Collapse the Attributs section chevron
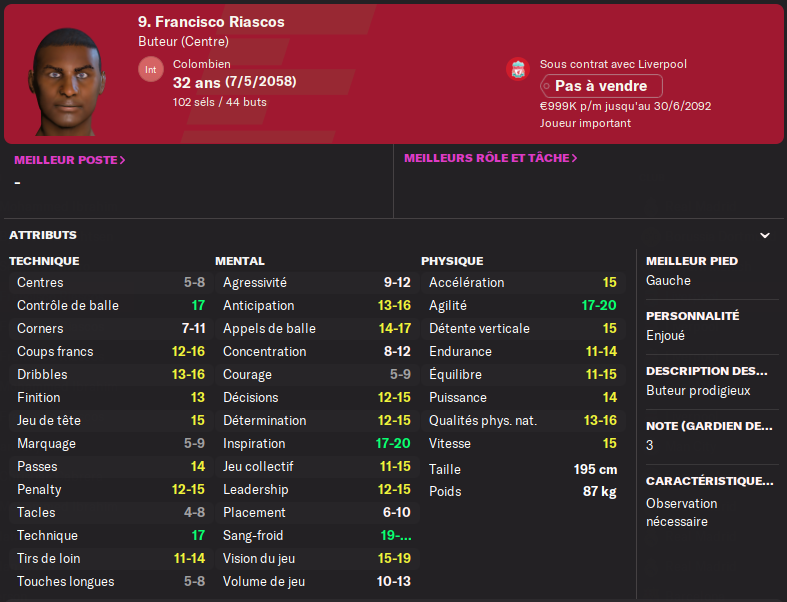The height and width of the screenshot is (602, 787). (765, 236)
